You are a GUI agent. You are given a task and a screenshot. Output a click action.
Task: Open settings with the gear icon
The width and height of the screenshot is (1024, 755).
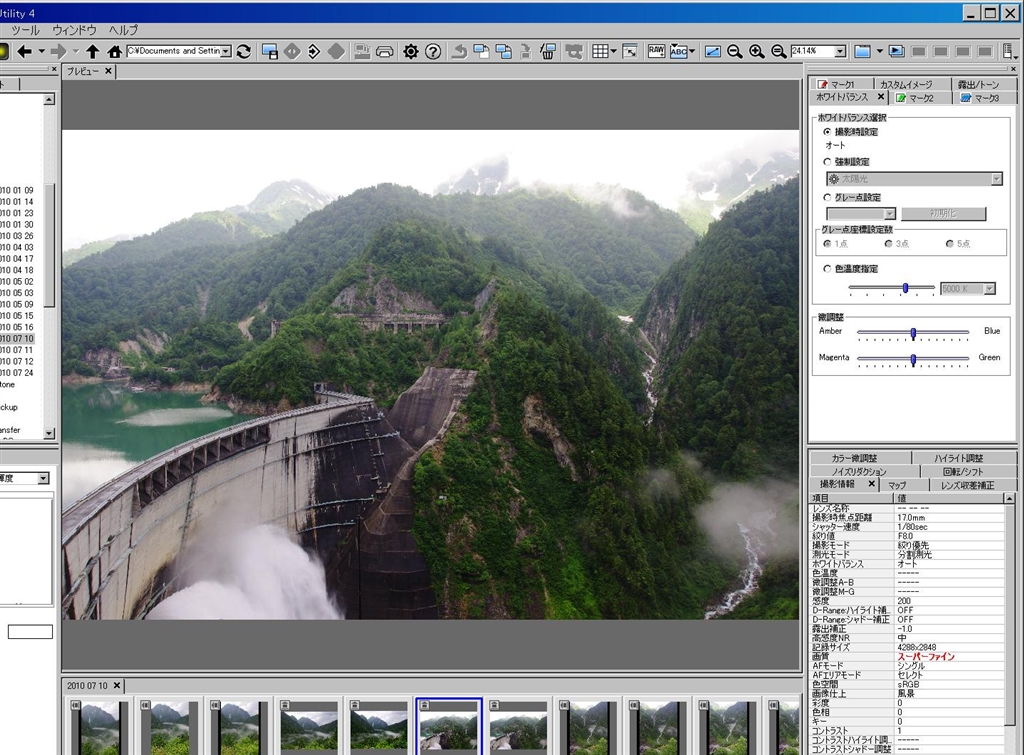411,51
